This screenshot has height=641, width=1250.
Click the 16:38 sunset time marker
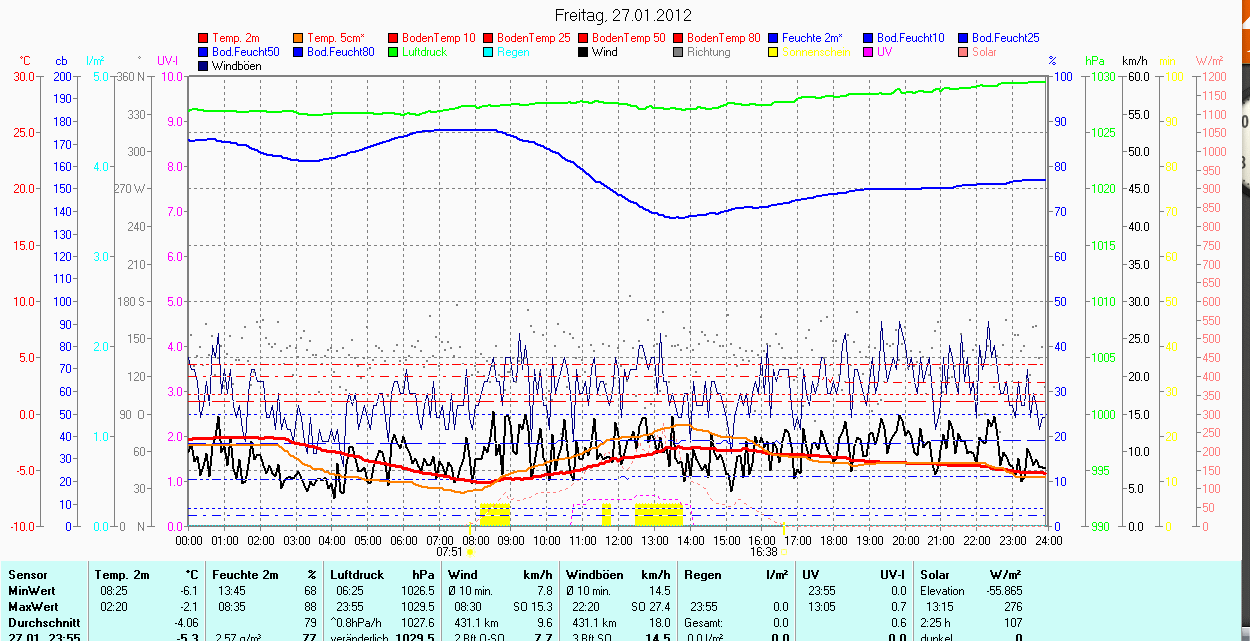(762, 551)
